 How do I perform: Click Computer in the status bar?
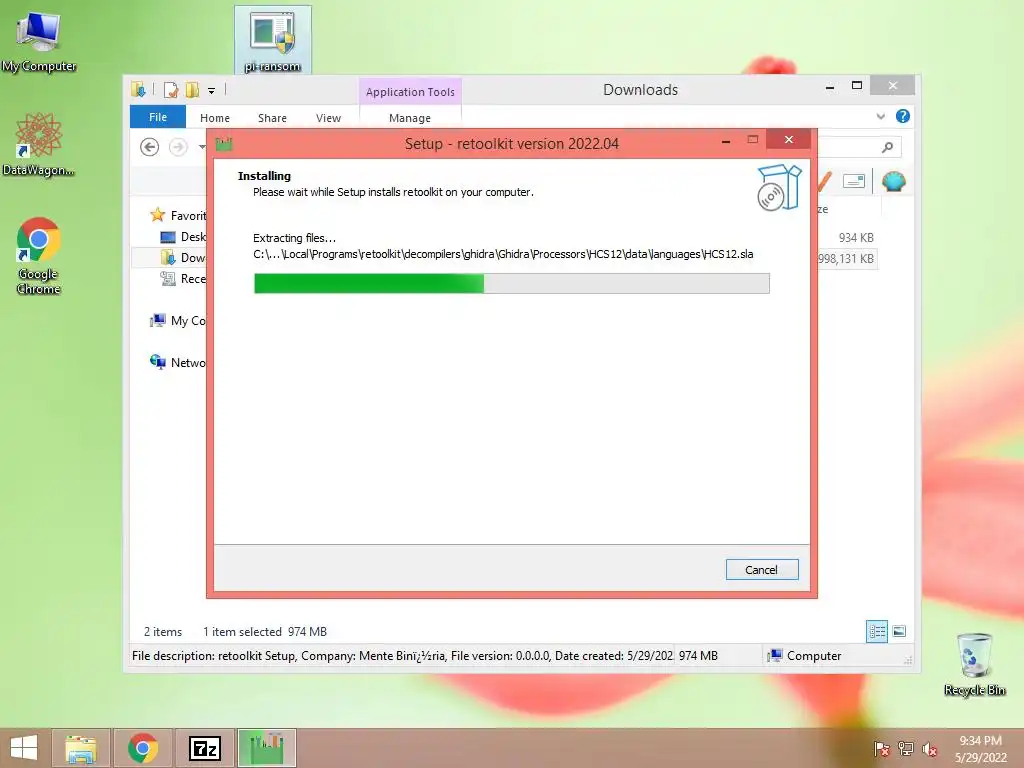point(806,656)
